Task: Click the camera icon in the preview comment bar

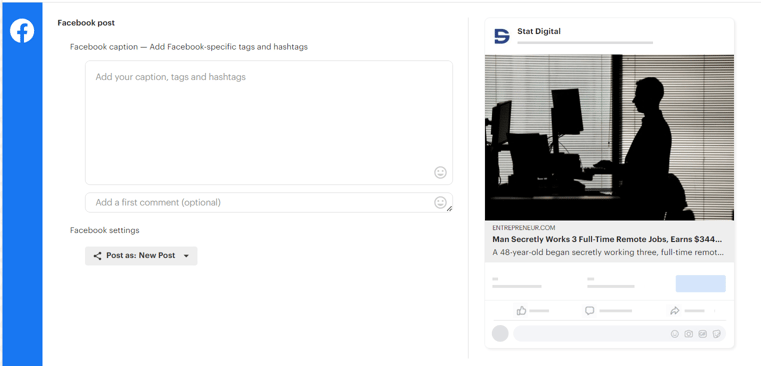Action: (x=689, y=334)
